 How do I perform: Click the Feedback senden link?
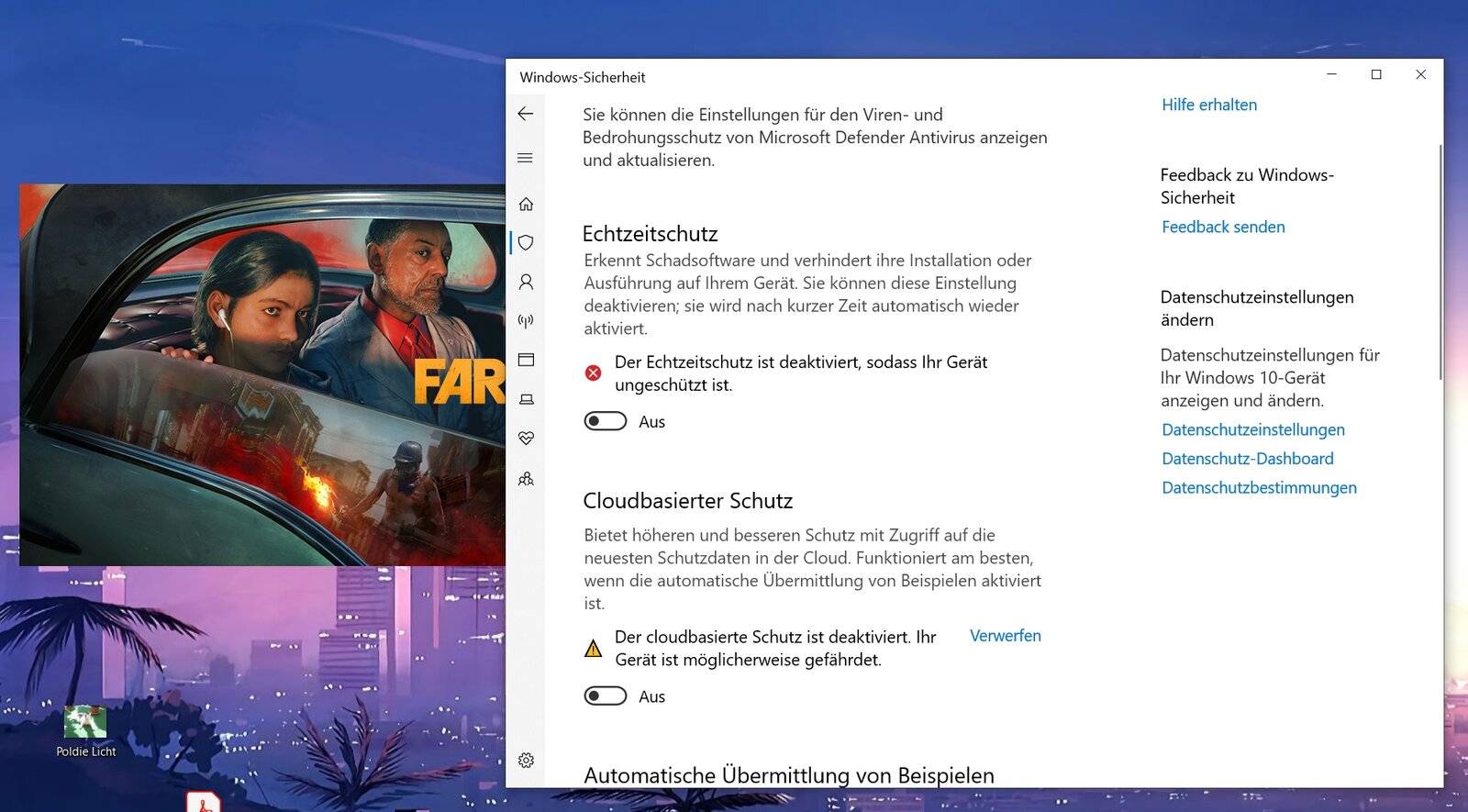click(x=1223, y=227)
